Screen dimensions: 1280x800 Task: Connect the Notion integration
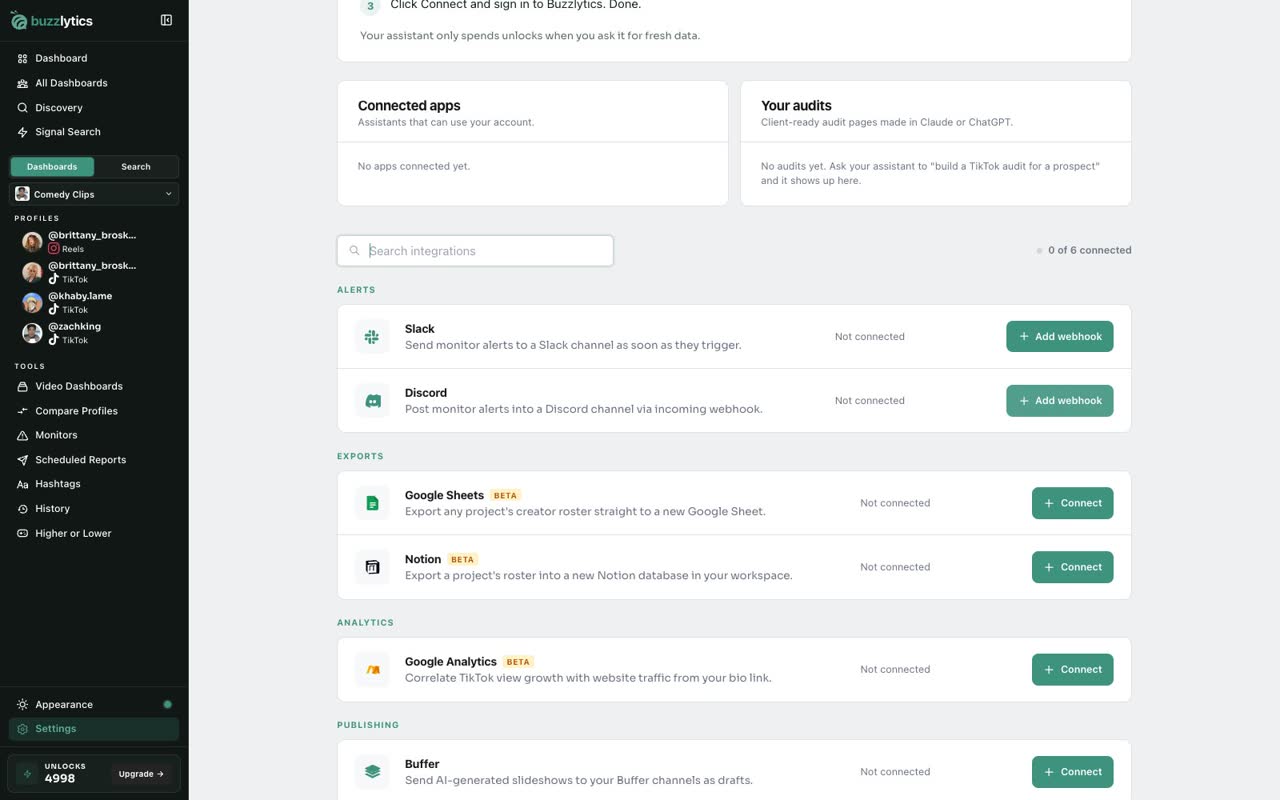click(x=1072, y=567)
